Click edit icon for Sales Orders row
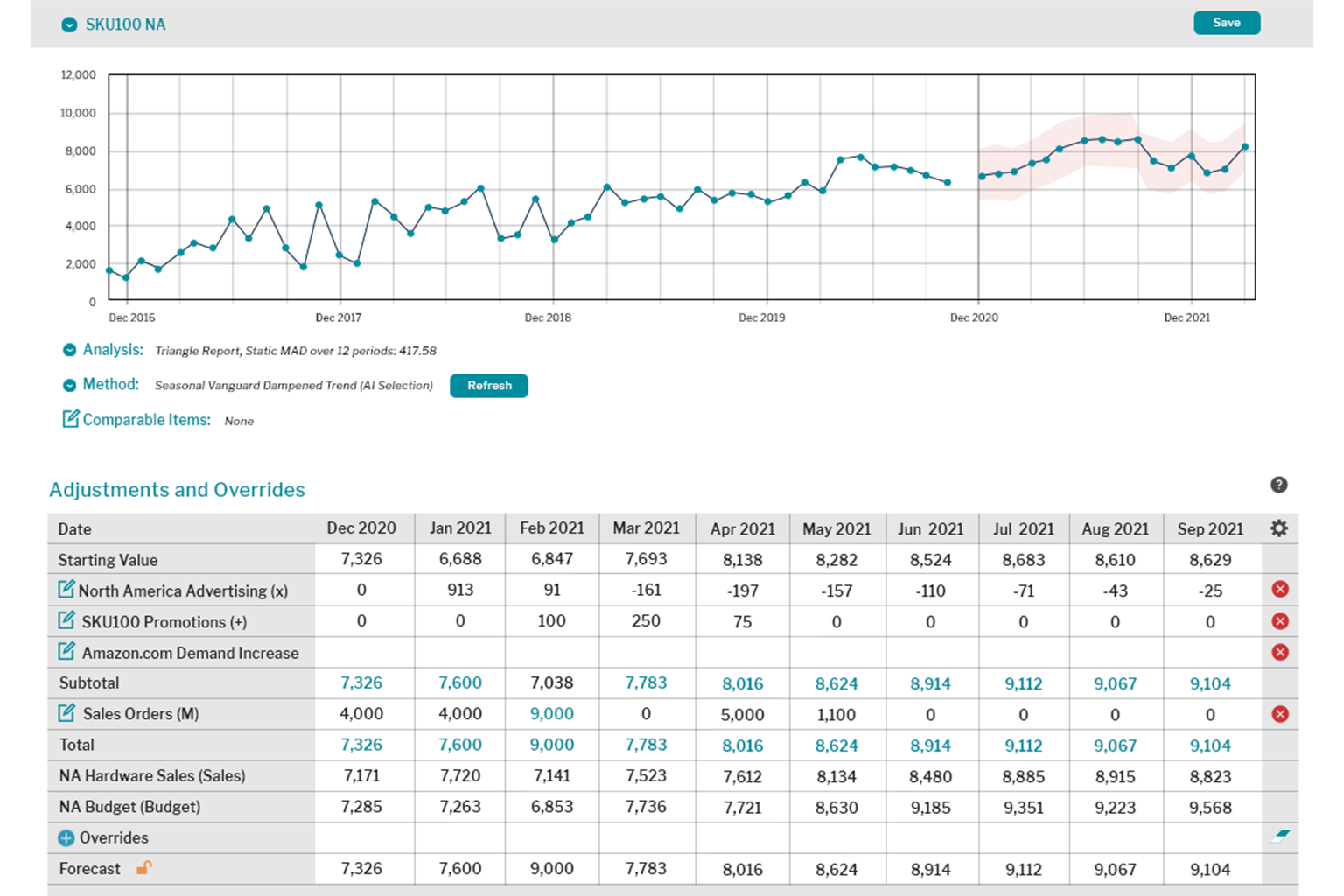This screenshot has height=896, width=1344. point(66,713)
